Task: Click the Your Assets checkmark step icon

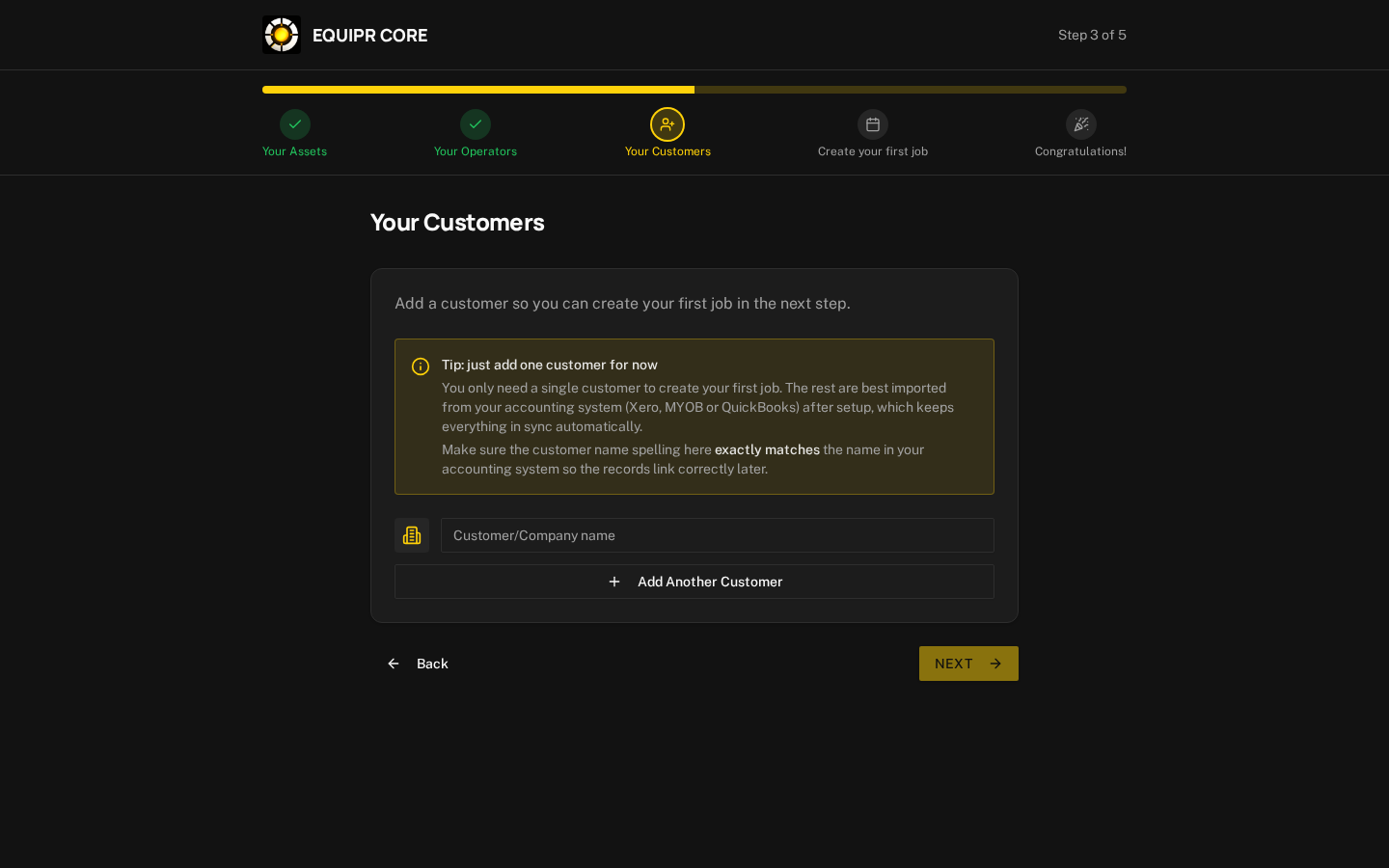Action: 295,124
